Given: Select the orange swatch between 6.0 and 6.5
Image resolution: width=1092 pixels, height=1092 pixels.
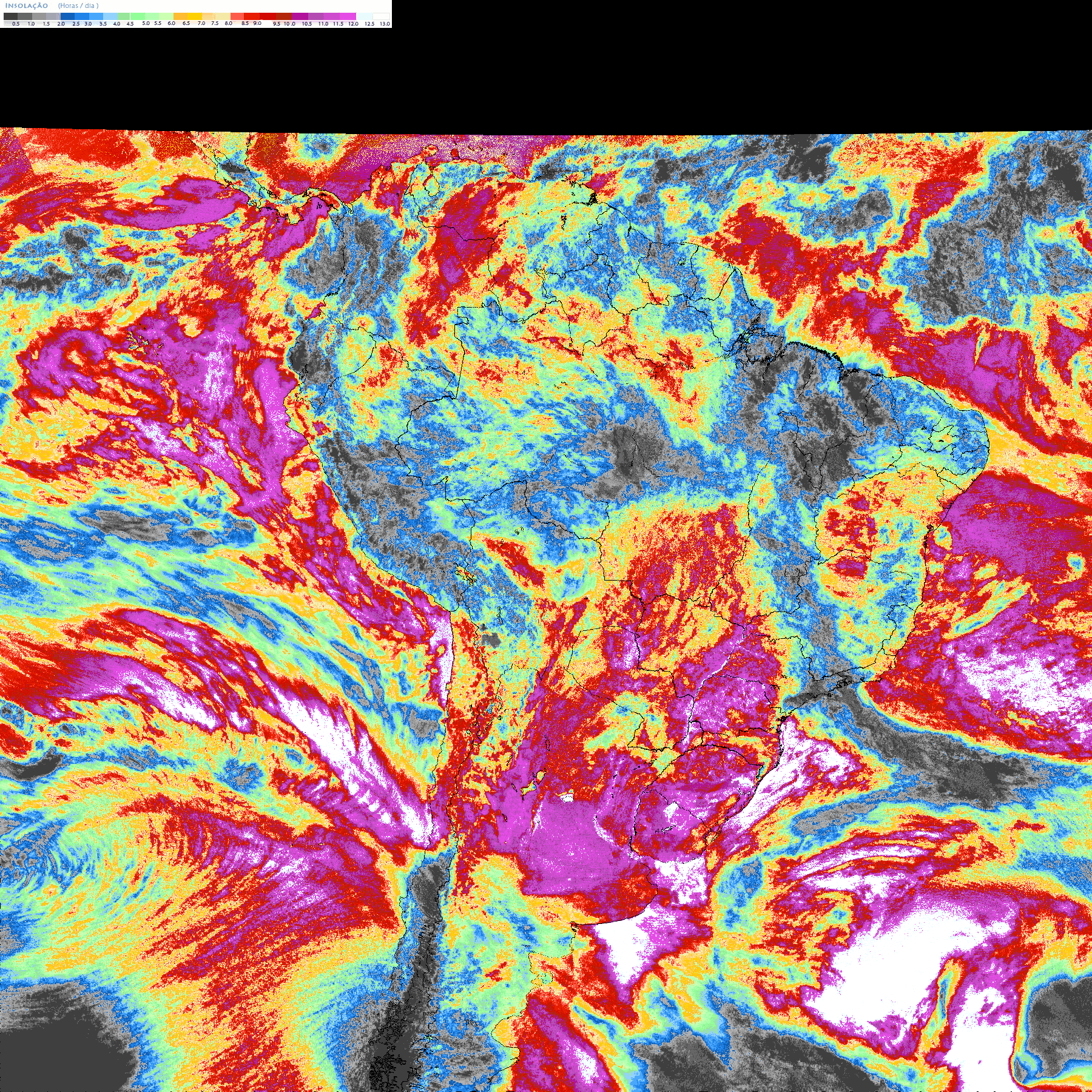Looking at the screenshot, I should (180, 16).
